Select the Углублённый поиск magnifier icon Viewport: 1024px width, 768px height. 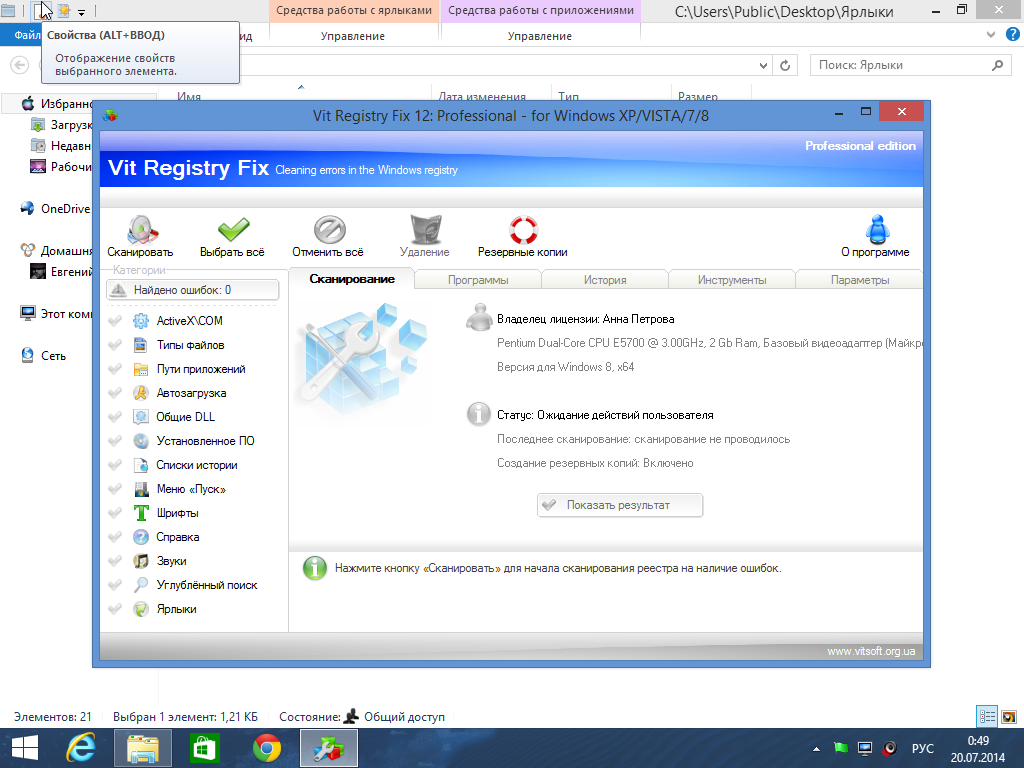140,584
